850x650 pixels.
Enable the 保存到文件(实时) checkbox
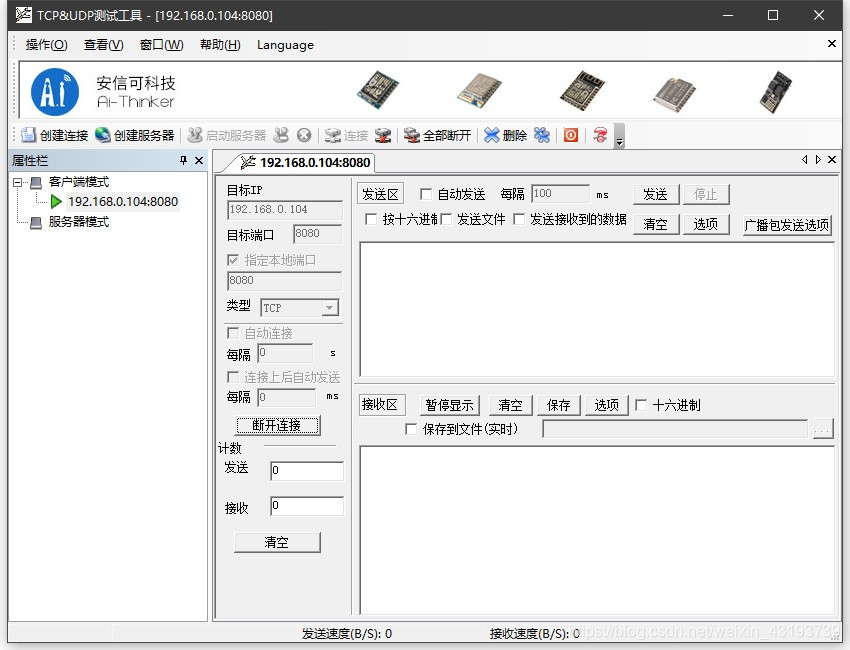tap(411, 429)
